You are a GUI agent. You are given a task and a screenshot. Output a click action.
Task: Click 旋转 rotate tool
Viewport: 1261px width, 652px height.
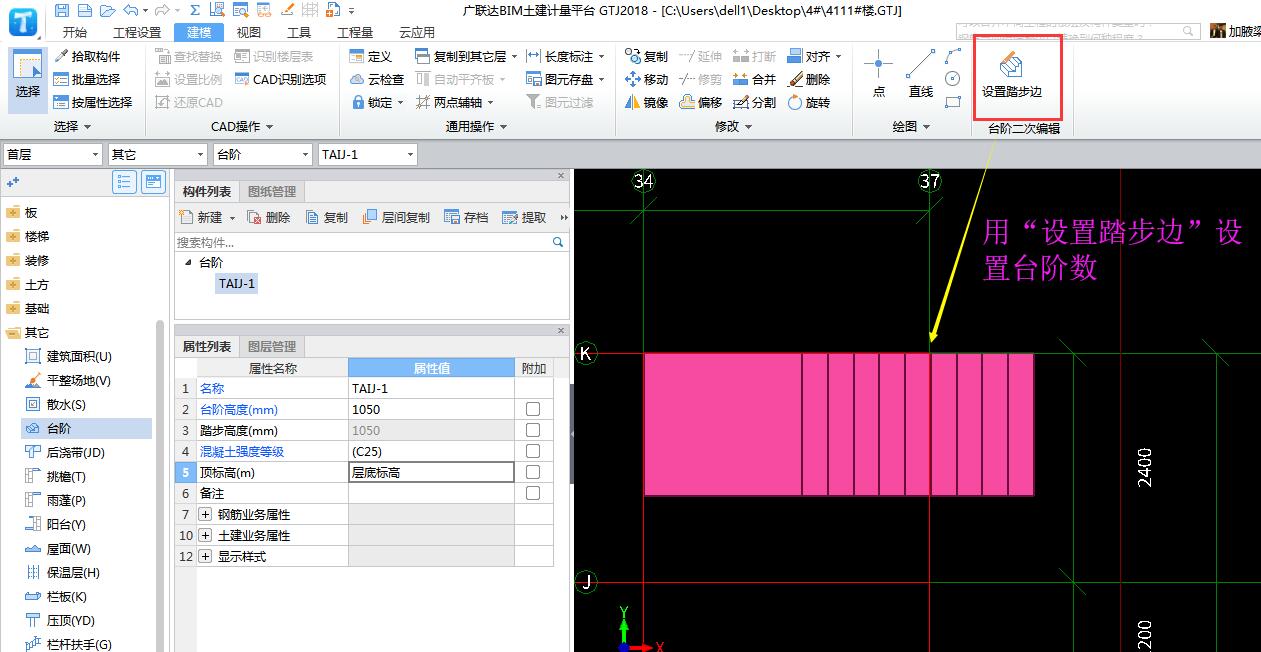click(x=808, y=102)
